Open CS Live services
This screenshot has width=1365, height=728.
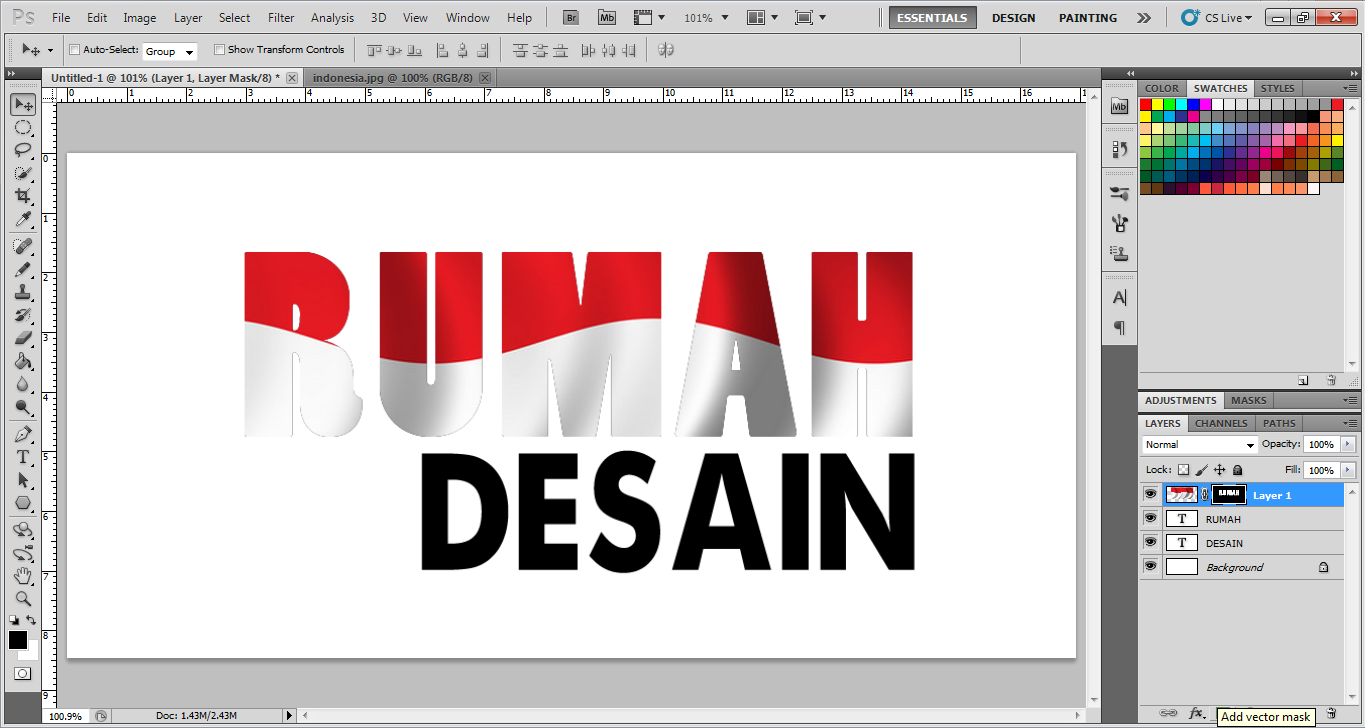point(1213,17)
